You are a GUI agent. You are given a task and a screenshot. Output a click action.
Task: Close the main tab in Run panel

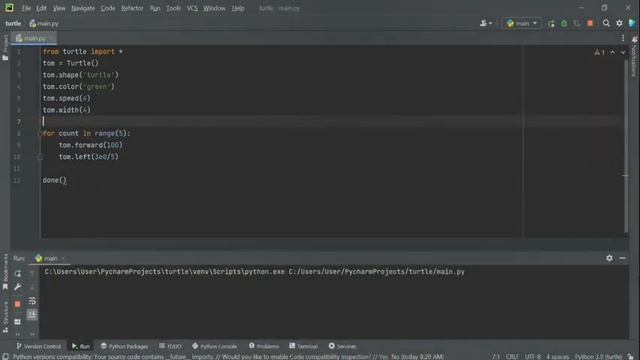coord(63,258)
